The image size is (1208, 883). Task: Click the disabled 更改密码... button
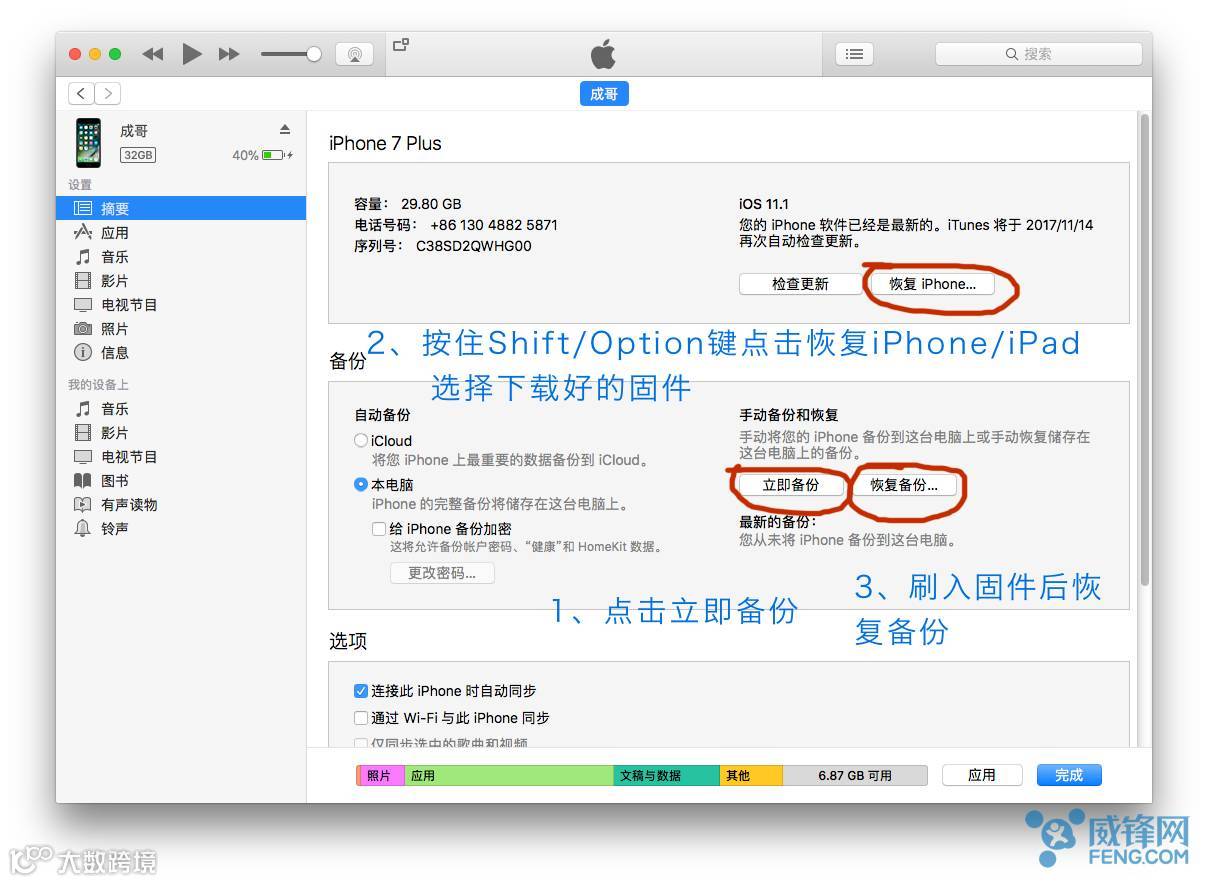click(x=442, y=573)
